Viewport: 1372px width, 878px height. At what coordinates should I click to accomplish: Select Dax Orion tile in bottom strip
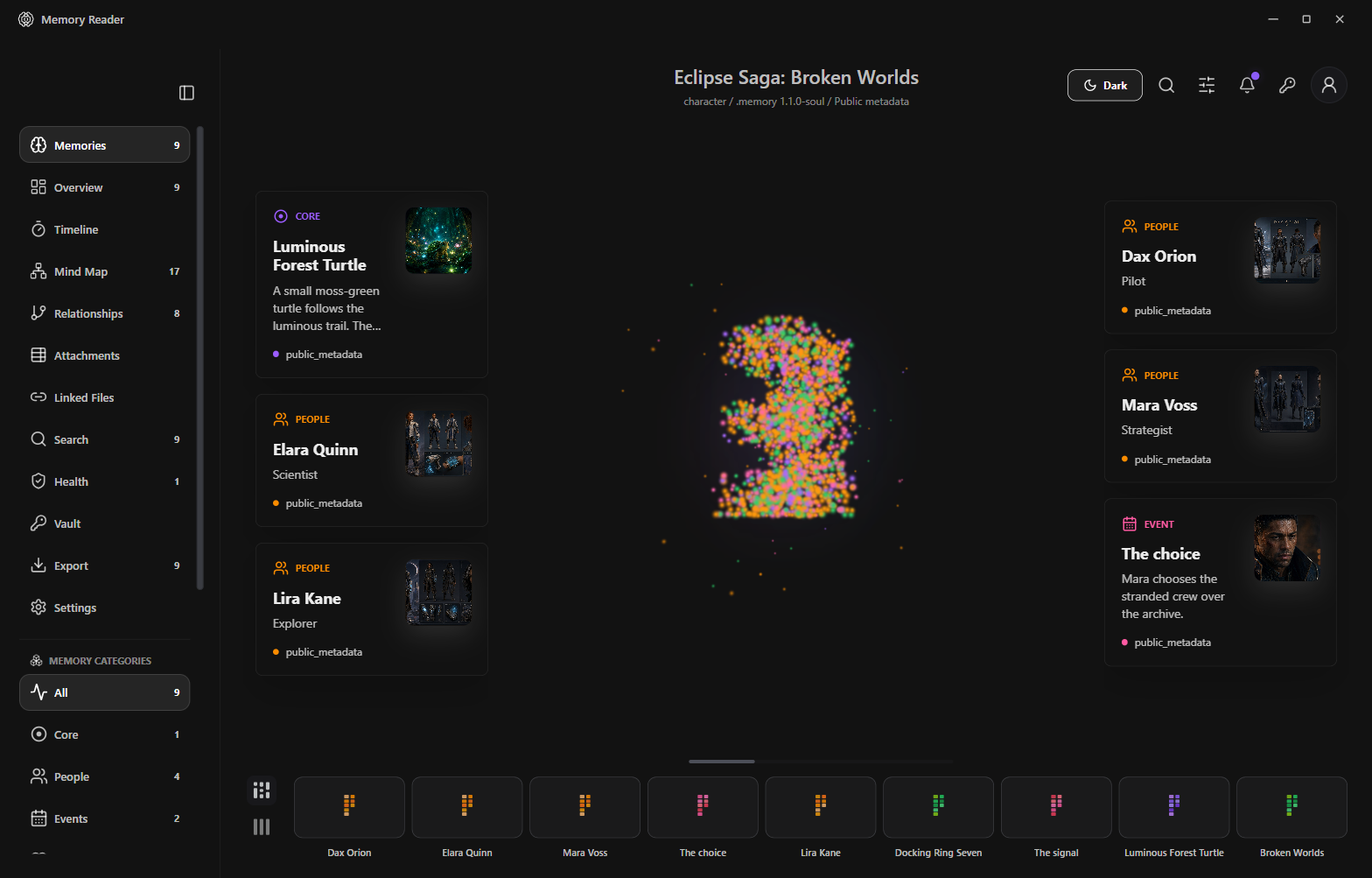coord(349,807)
